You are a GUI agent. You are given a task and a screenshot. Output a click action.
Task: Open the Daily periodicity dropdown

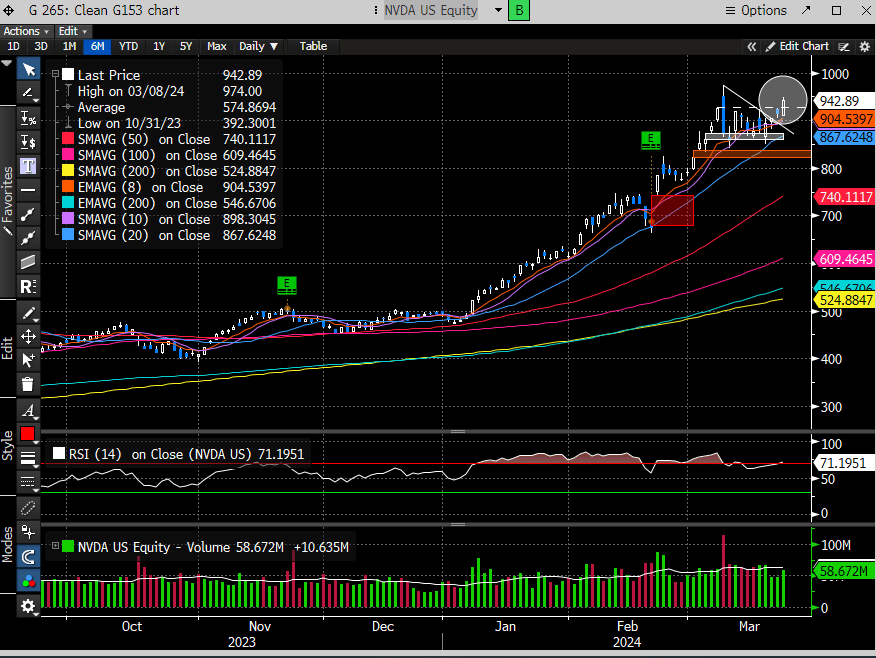tap(258, 46)
